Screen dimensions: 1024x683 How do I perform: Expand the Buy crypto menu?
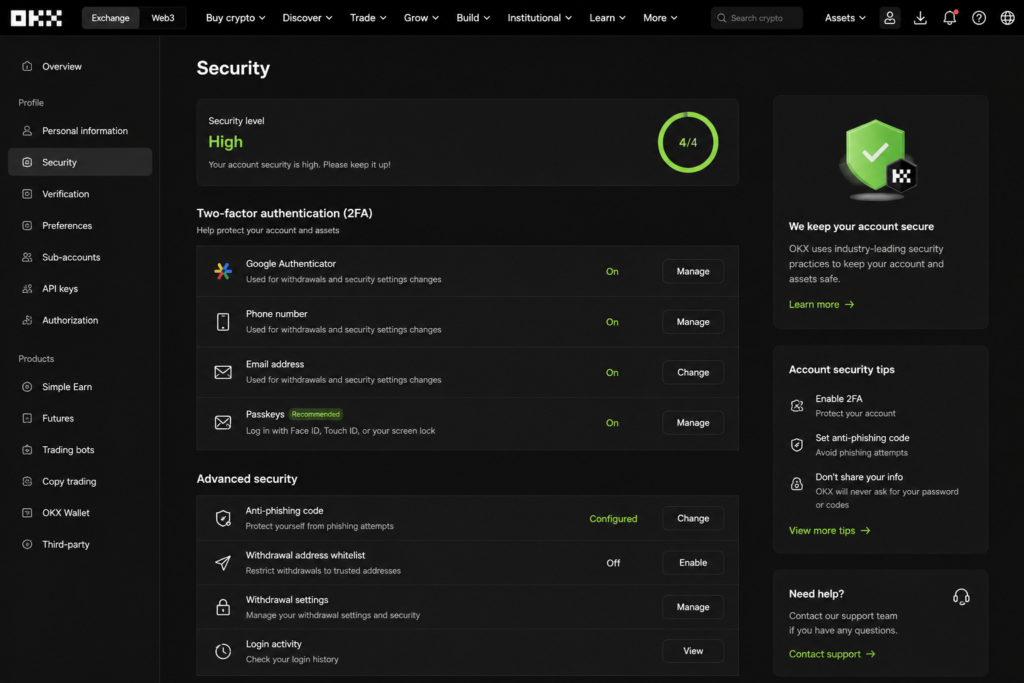point(236,18)
